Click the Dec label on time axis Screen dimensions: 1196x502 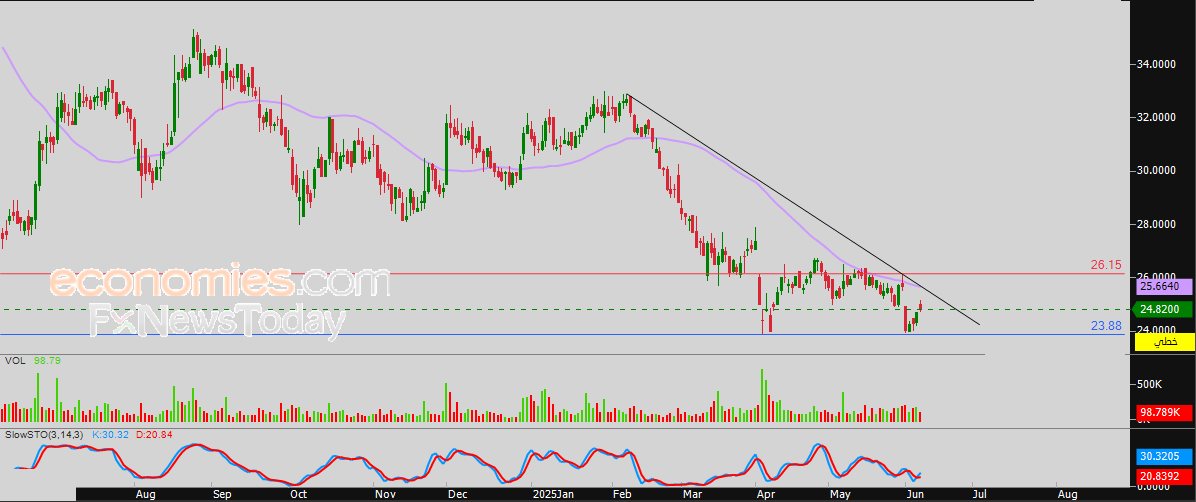click(x=458, y=494)
